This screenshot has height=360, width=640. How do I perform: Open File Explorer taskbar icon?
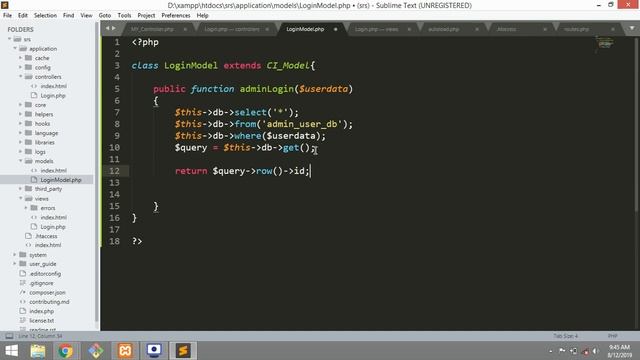(38, 351)
